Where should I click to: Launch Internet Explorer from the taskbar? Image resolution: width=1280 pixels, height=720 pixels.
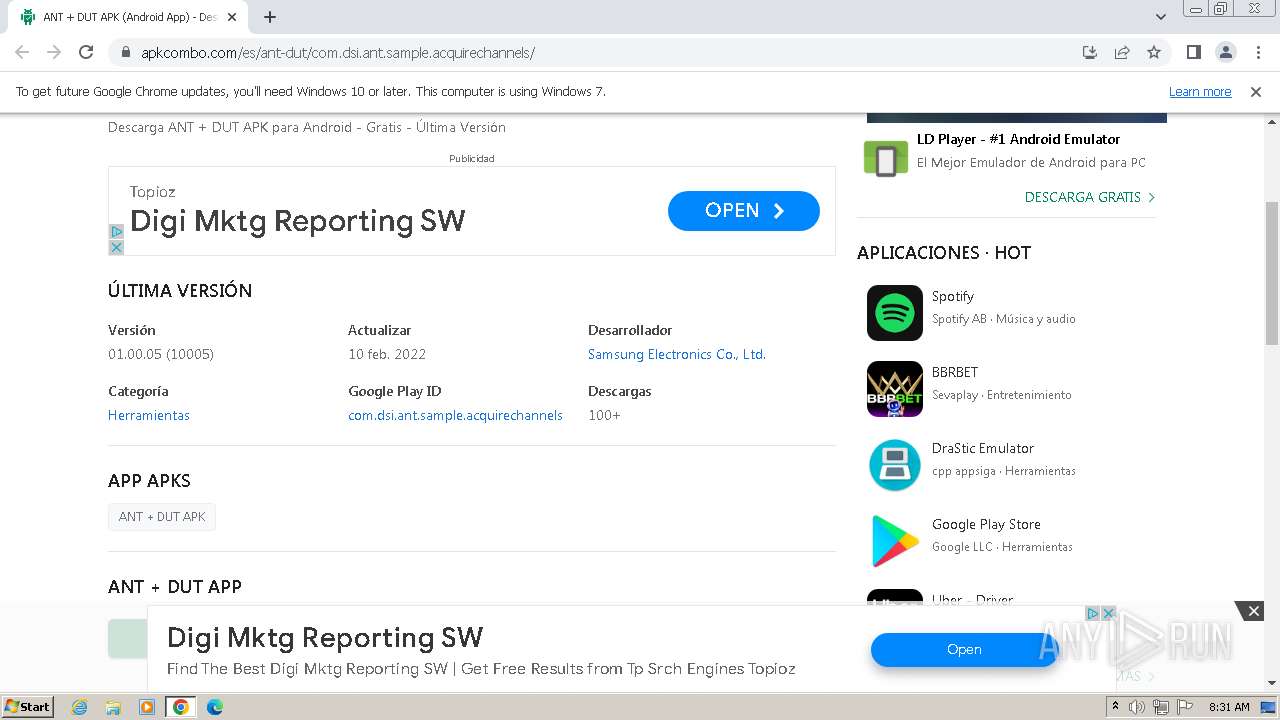(79, 707)
